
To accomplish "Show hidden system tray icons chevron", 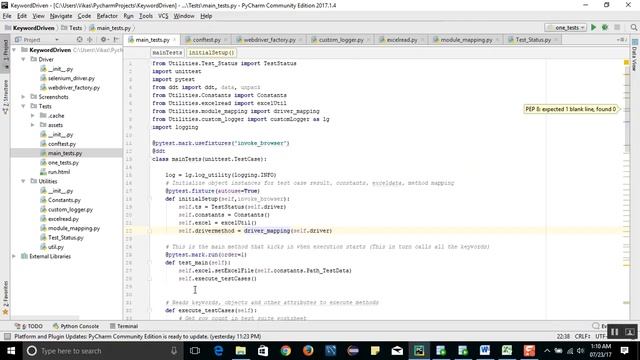I will 547,351.
